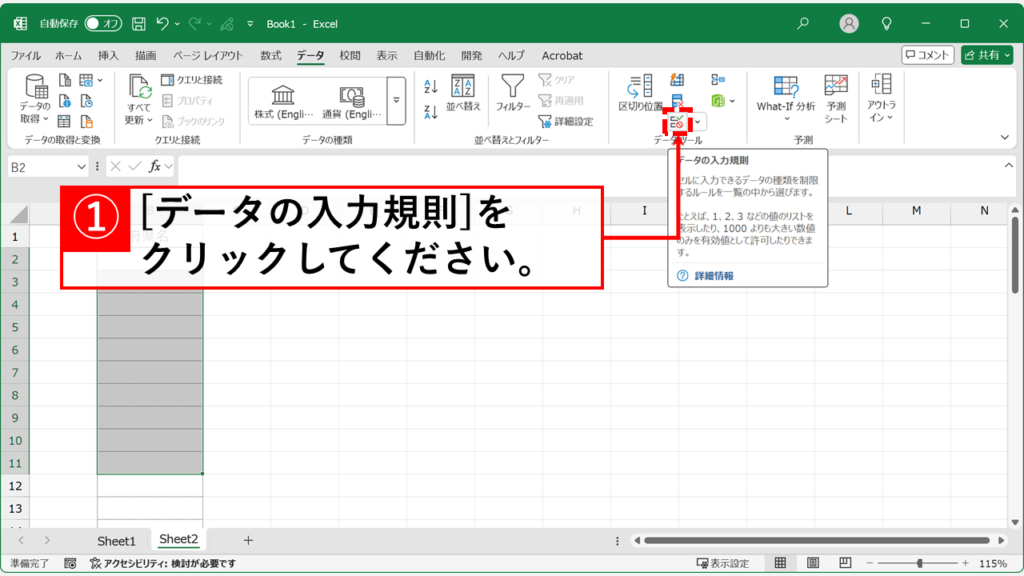
Task: Select the Currencies (通貨) data type
Action: coord(351,101)
